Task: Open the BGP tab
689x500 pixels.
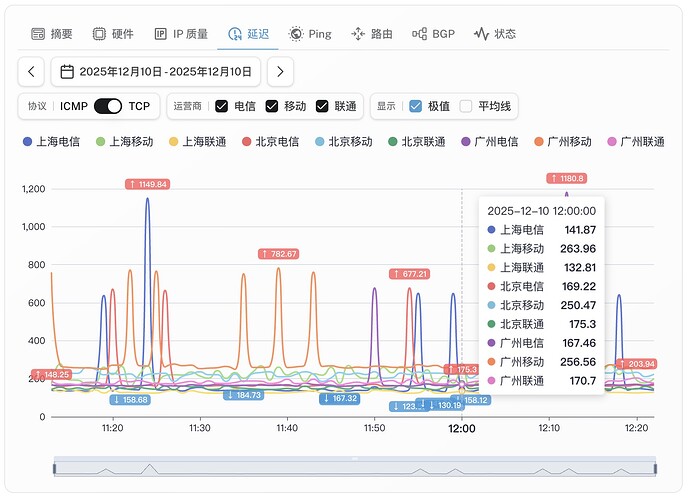Action: click(x=433, y=34)
